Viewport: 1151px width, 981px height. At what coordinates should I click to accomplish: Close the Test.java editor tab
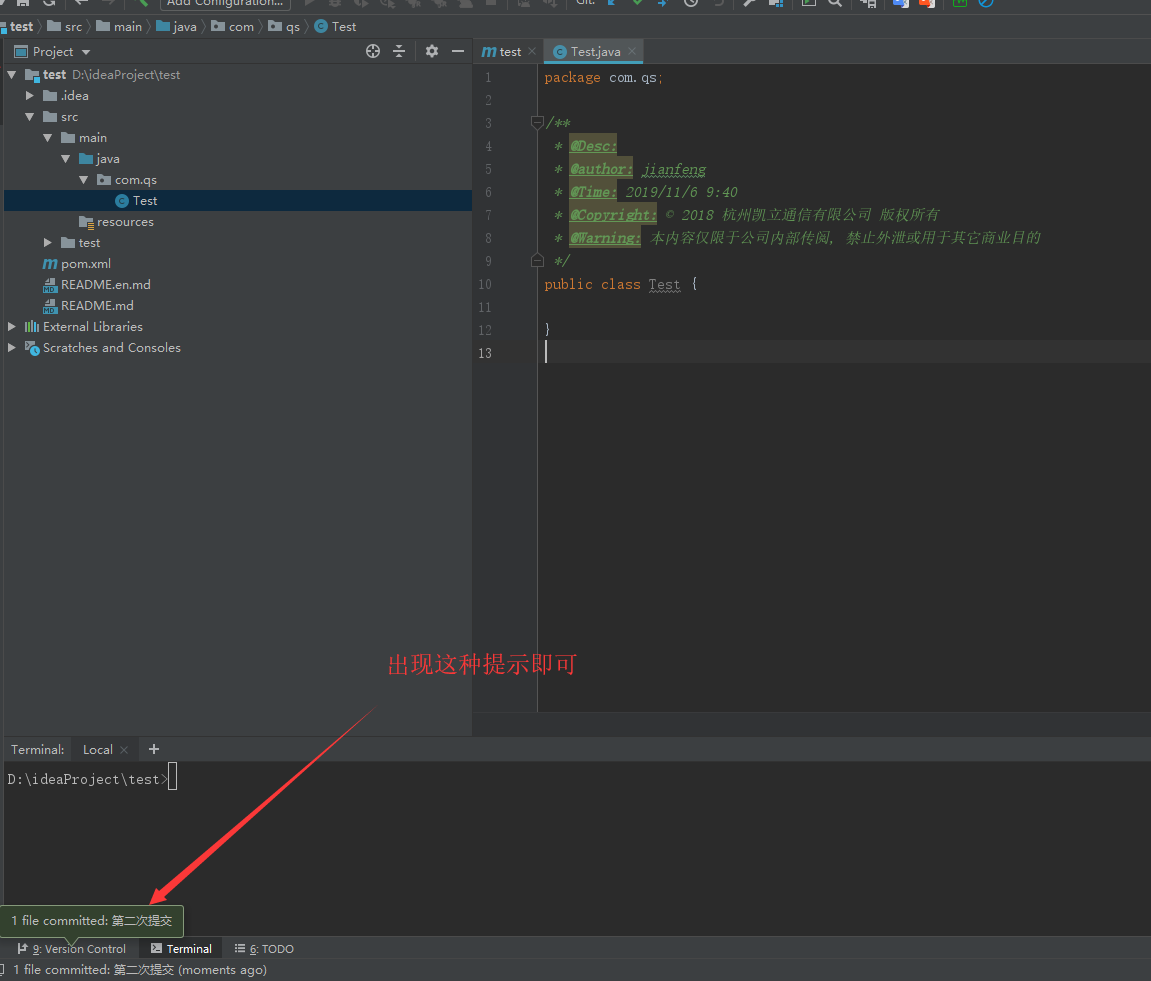pyautogui.click(x=632, y=51)
